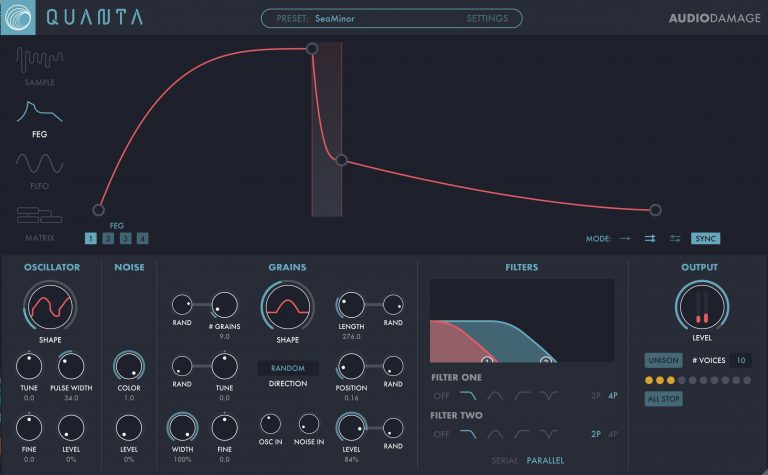Set Filter Two to 2P slope
The height and width of the screenshot is (475, 768).
point(596,434)
